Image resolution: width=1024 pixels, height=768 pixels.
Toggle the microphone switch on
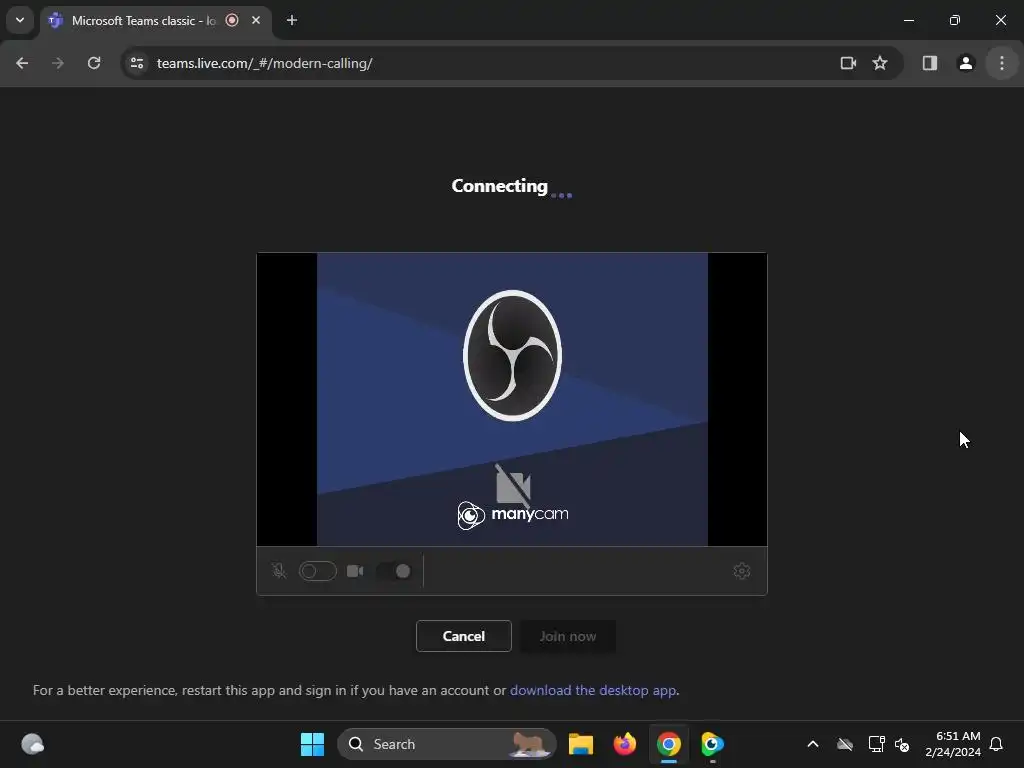pos(317,571)
